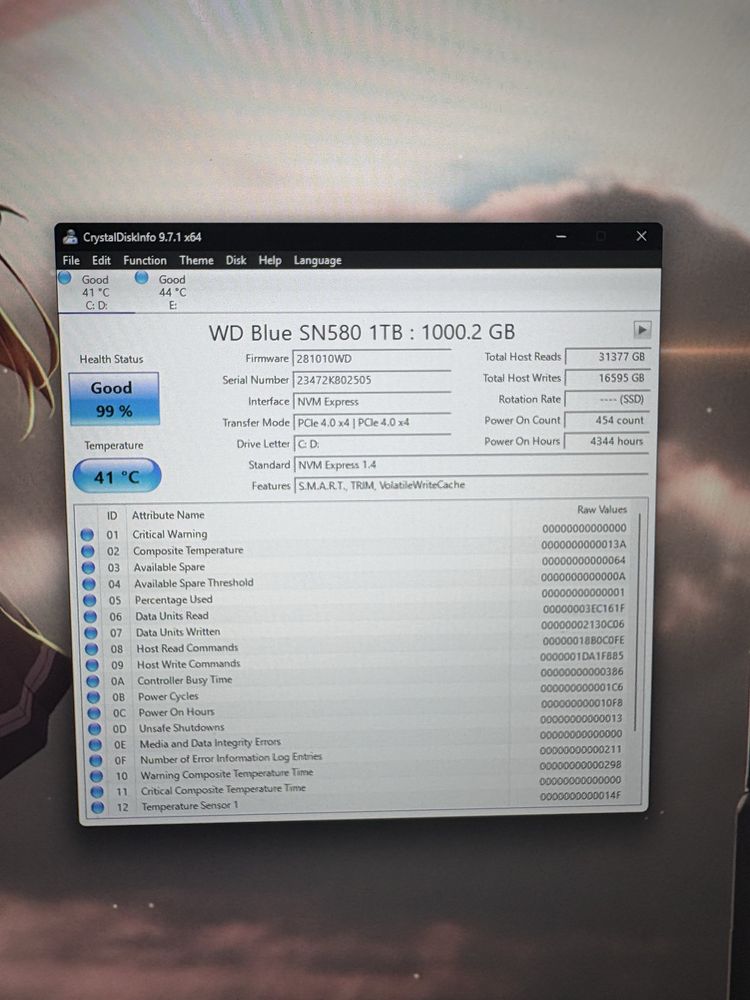Click the status icon for Composite Temperature
This screenshot has width=750, height=1000.
coord(88,551)
